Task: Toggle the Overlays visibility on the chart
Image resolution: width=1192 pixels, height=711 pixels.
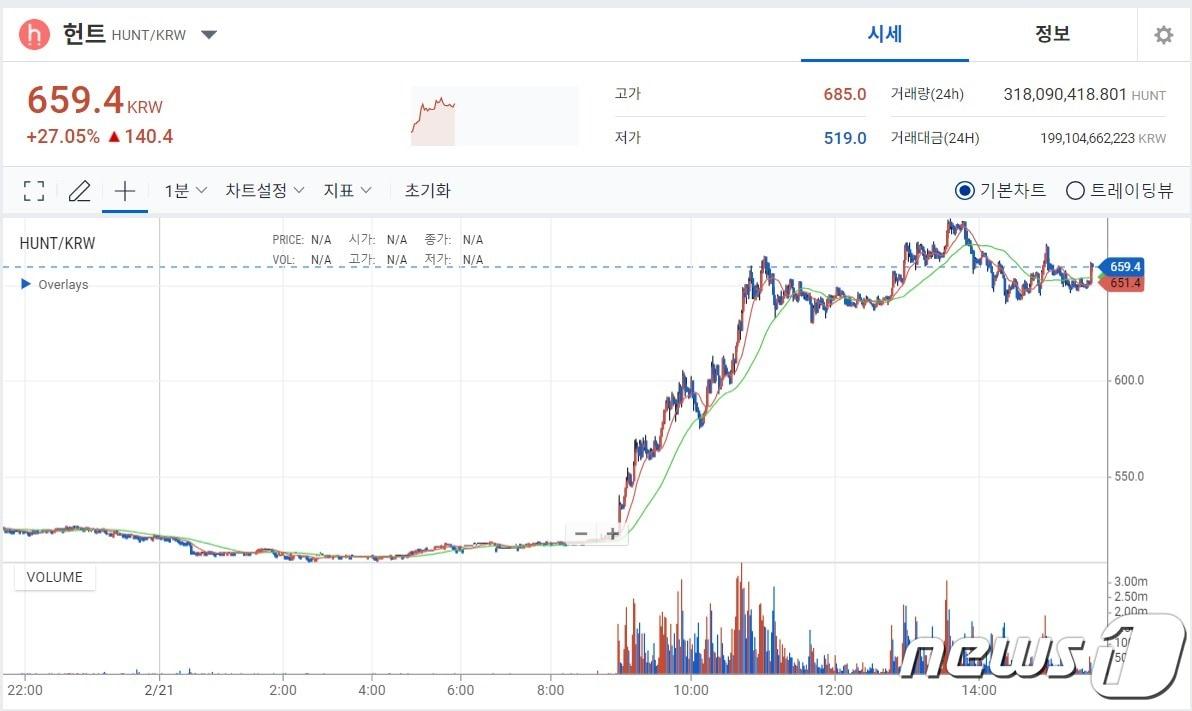Action: [x=63, y=284]
